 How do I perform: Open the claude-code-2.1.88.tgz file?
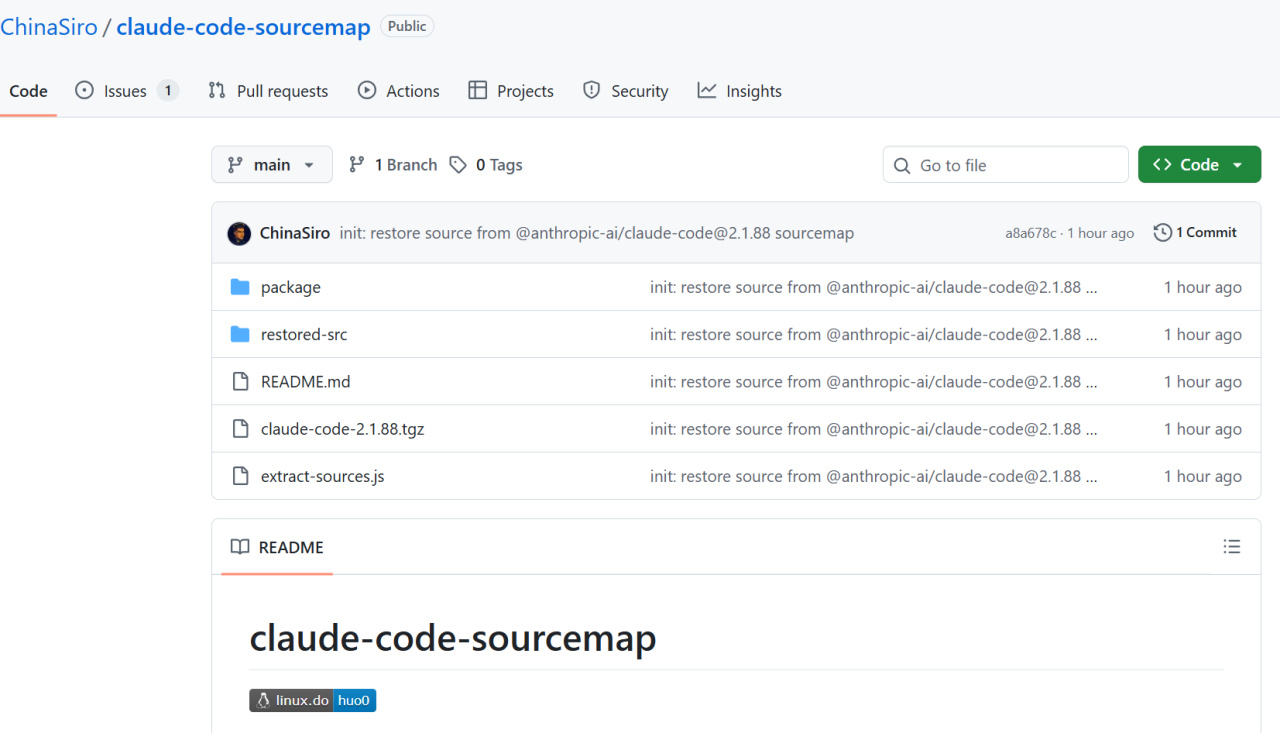pos(342,429)
